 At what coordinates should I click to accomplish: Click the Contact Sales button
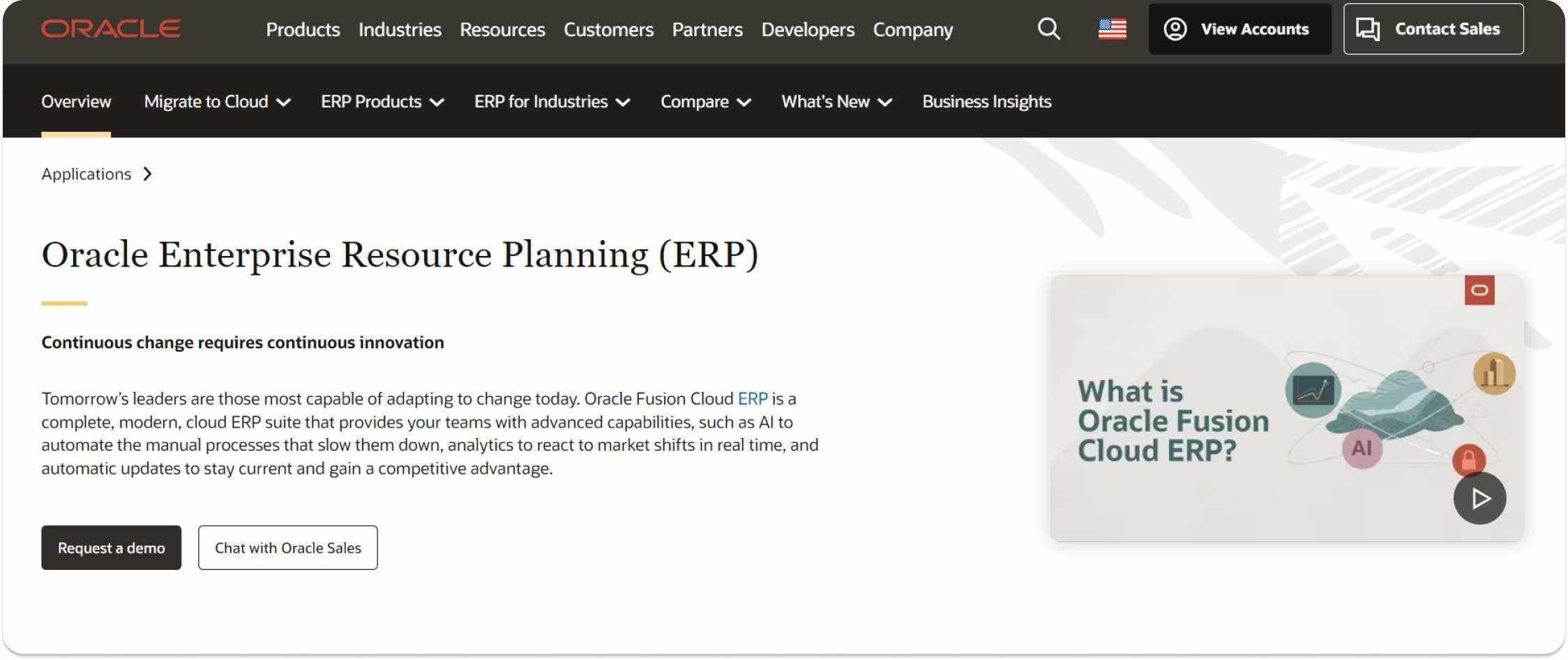pyautogui.click(x=1433, y=29)
